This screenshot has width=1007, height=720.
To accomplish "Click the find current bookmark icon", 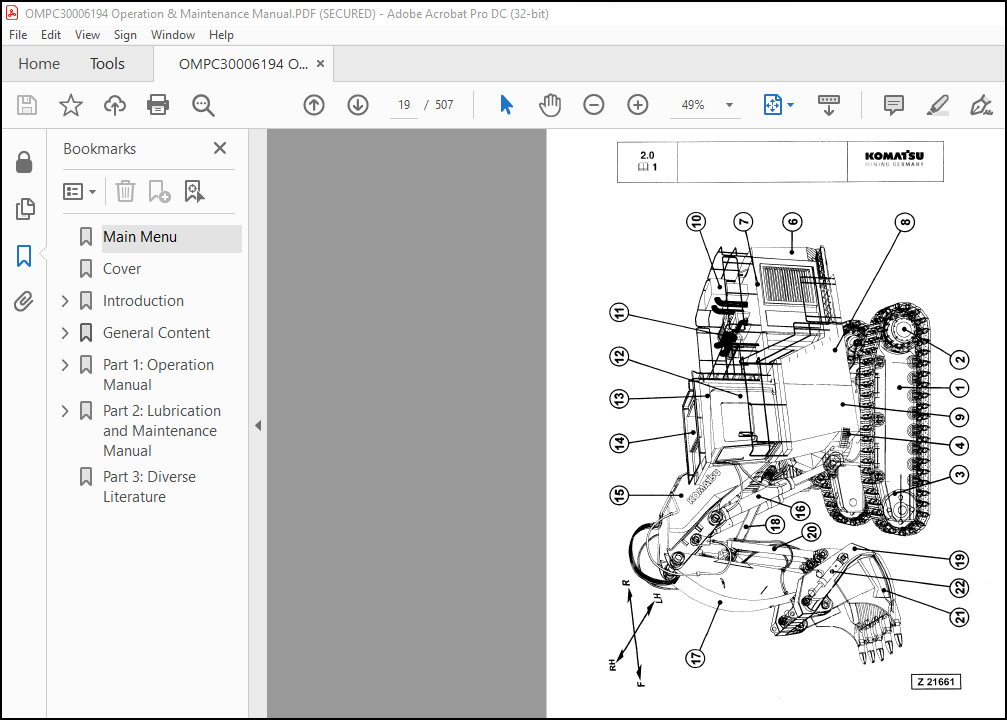I will [x=194, y=191].
